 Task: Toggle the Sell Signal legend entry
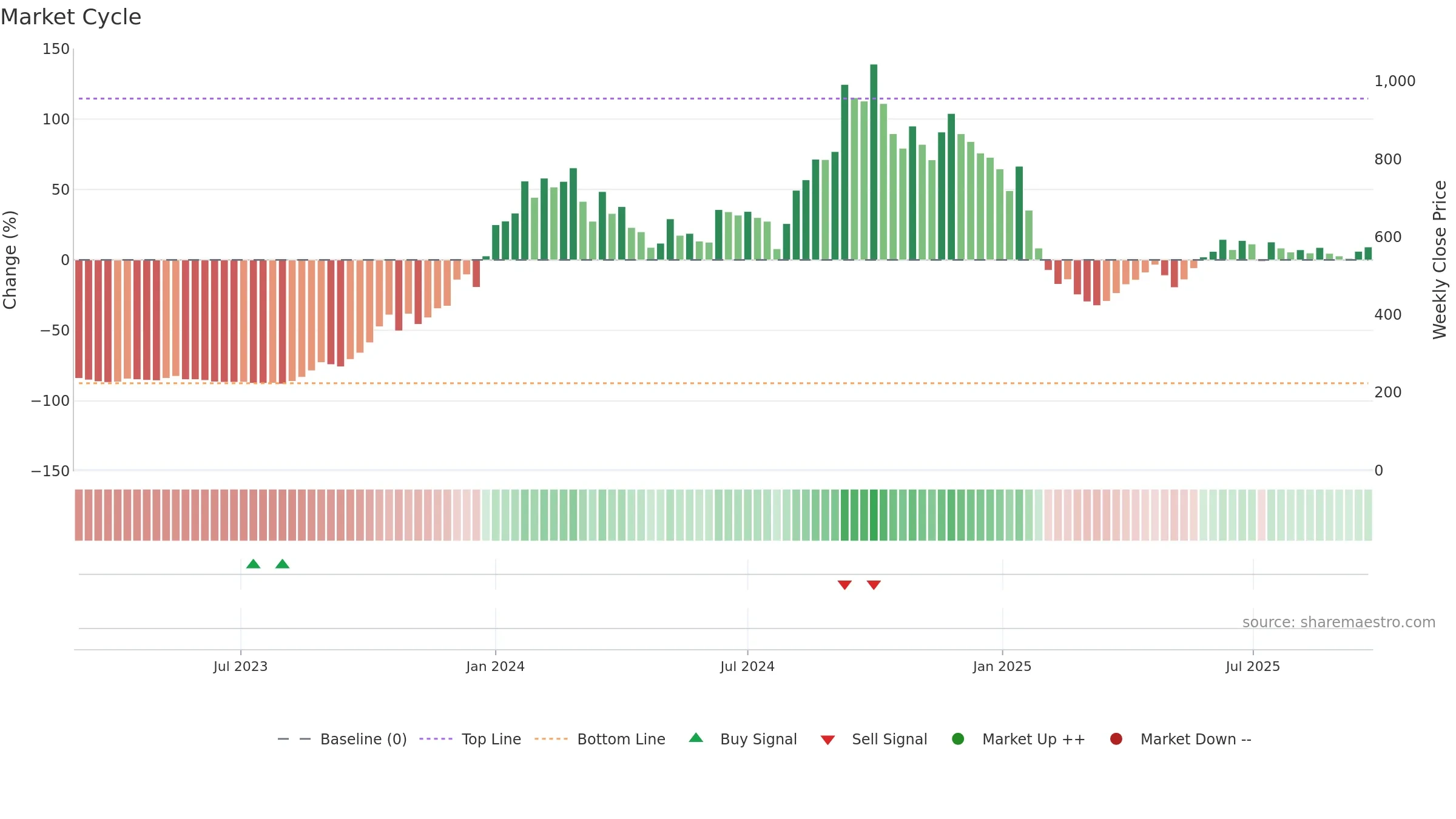click(x=874, y=739)
